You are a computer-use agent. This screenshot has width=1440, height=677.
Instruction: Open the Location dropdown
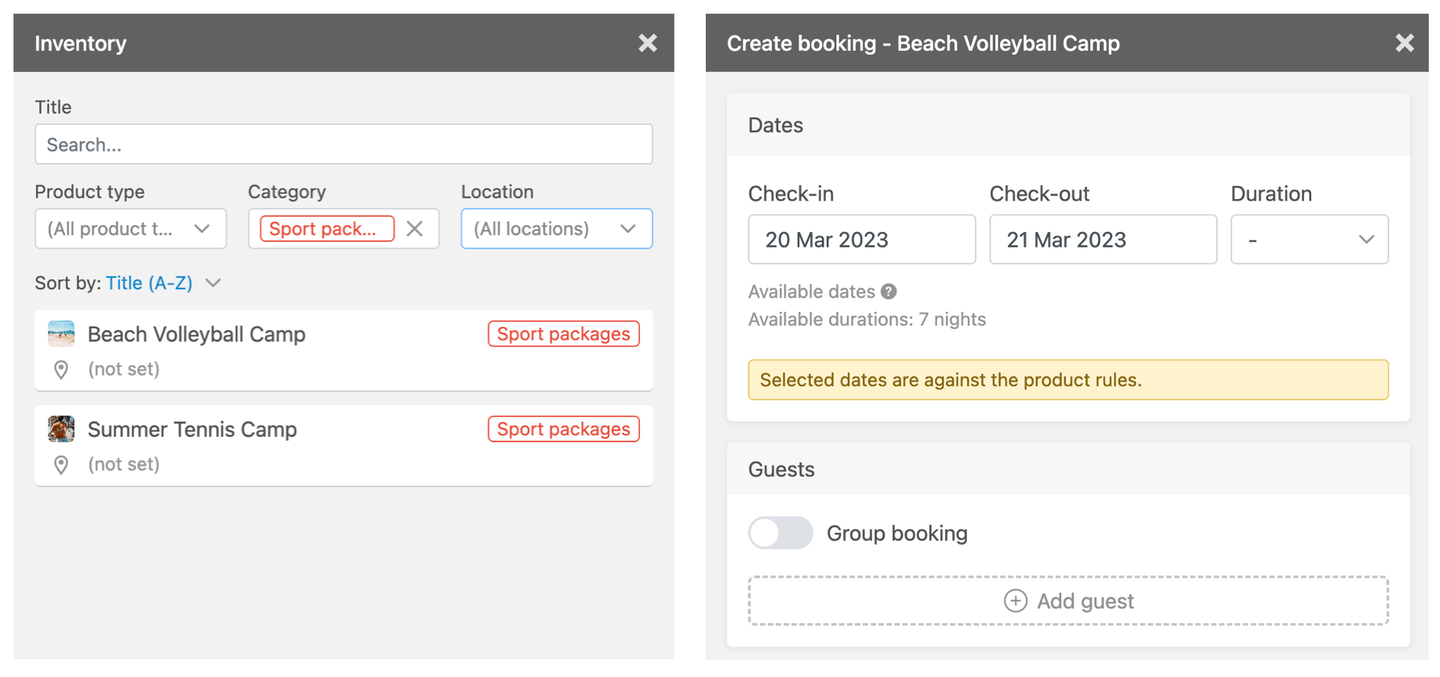click(557, 229)
